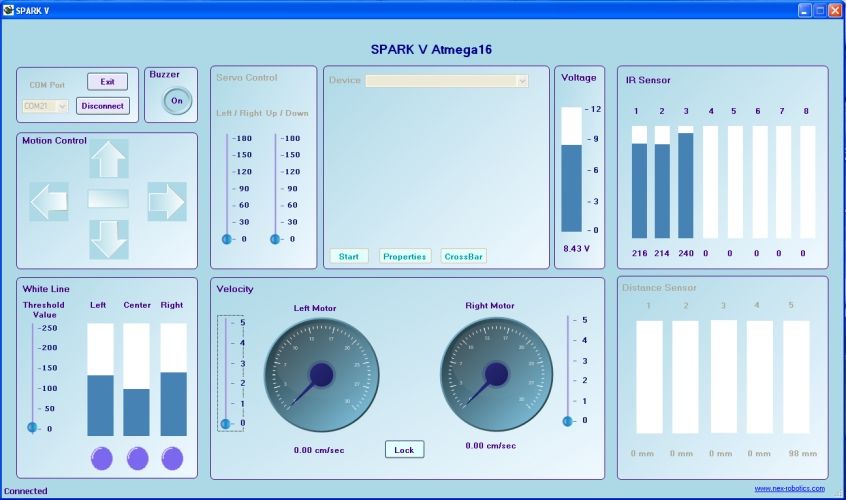Click the 180 mark on Left/Right servo scale

(x=242, y=138)
